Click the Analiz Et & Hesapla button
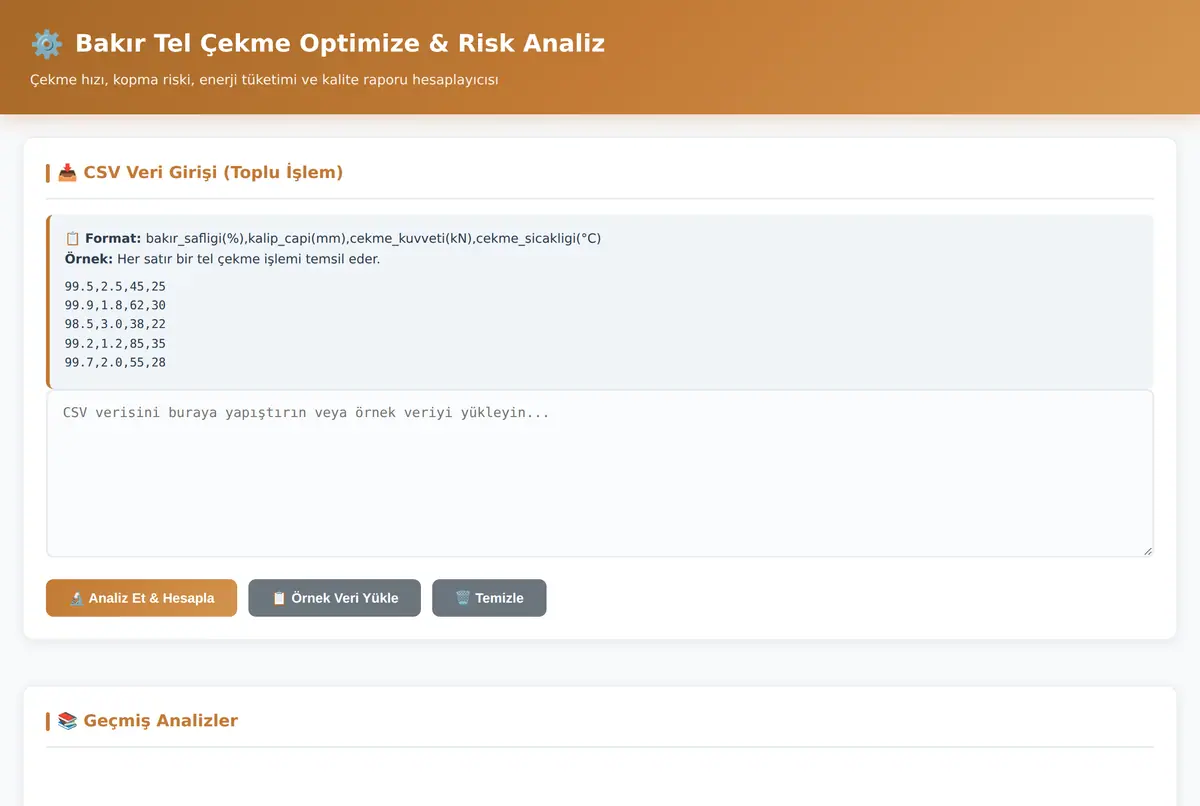 pyautogui.click(x=141, y=598)
